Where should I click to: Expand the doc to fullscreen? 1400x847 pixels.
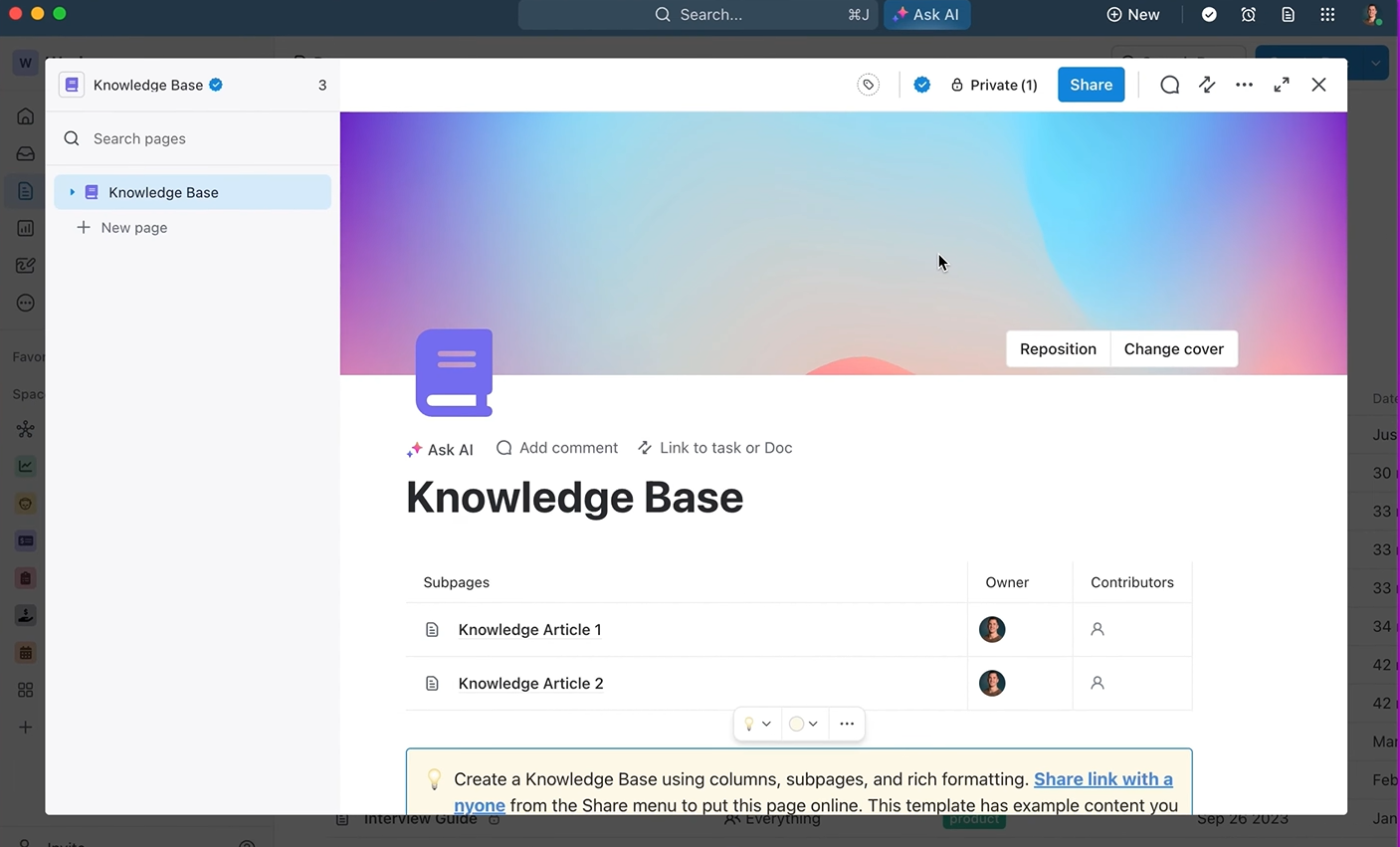coord(1282,85)
